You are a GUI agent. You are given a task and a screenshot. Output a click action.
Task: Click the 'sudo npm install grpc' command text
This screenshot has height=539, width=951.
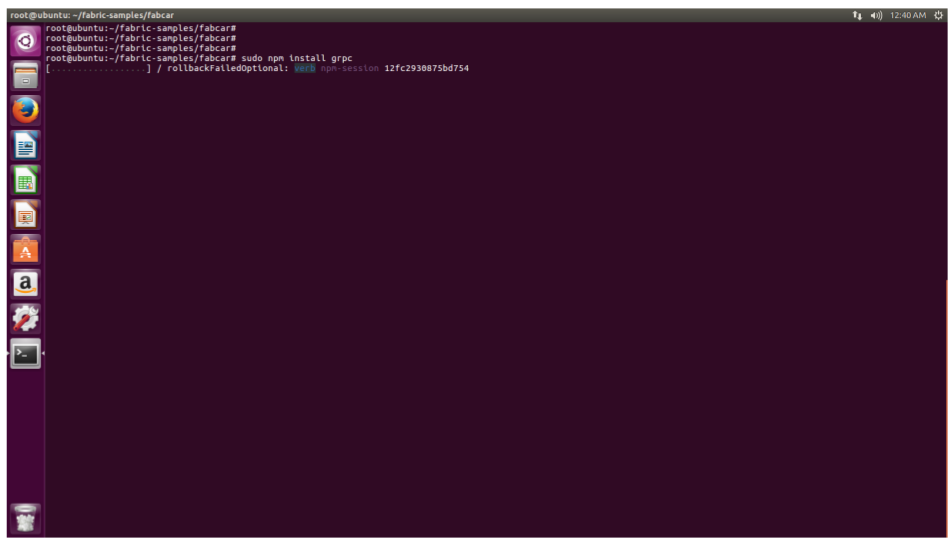[297, 58]
